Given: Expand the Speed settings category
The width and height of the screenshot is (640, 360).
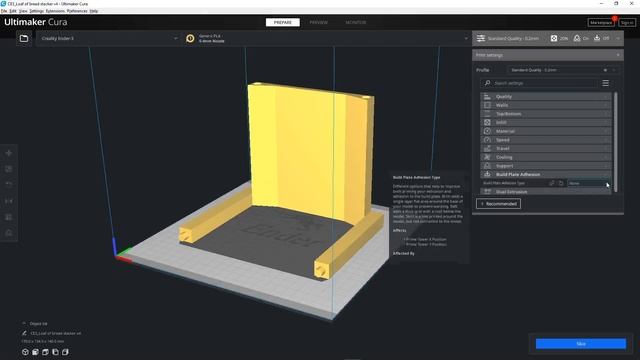Looking at the screenshot, I should pos(546,140).
